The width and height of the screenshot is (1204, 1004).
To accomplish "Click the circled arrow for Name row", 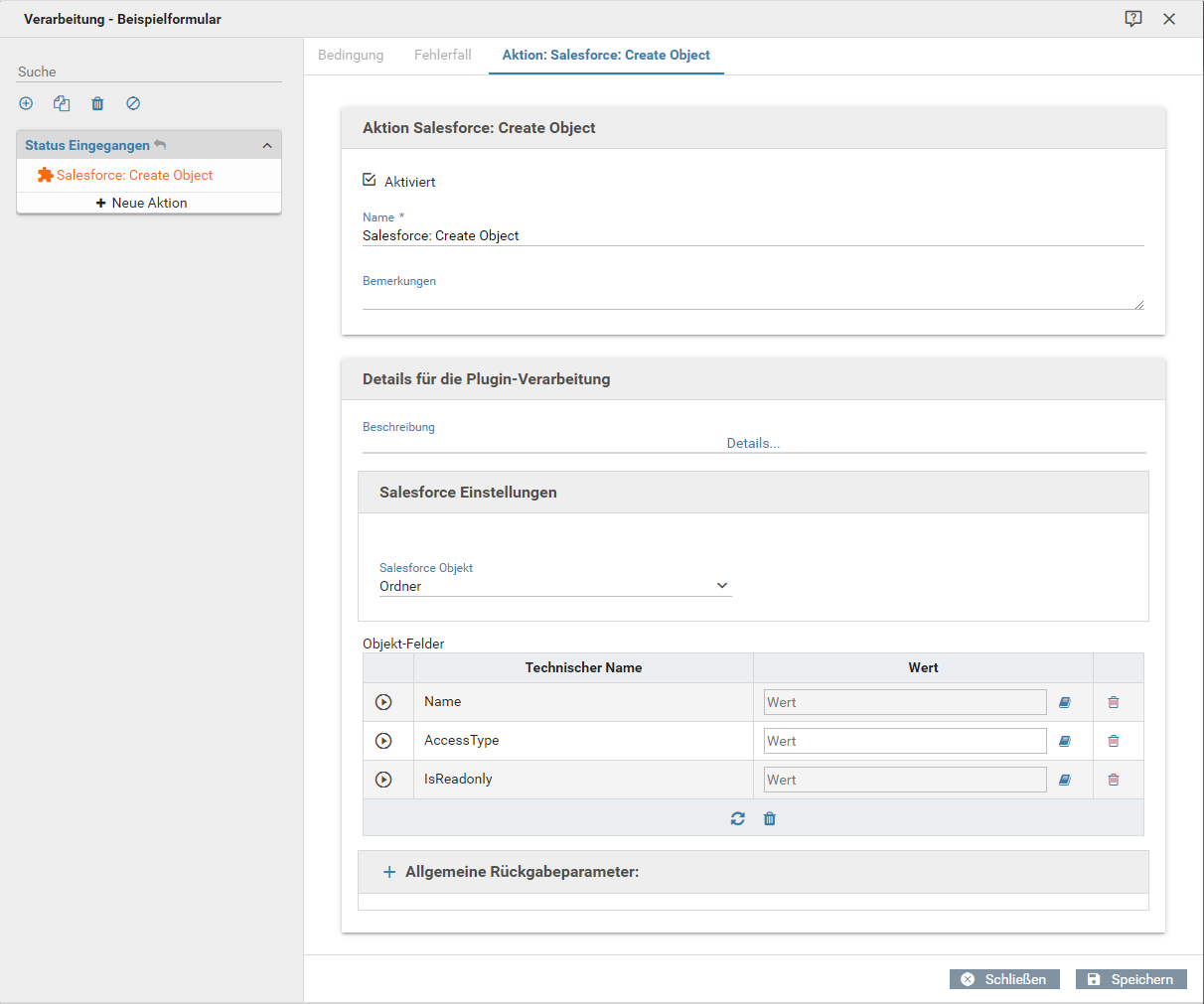I will click(x=383, y=702).
